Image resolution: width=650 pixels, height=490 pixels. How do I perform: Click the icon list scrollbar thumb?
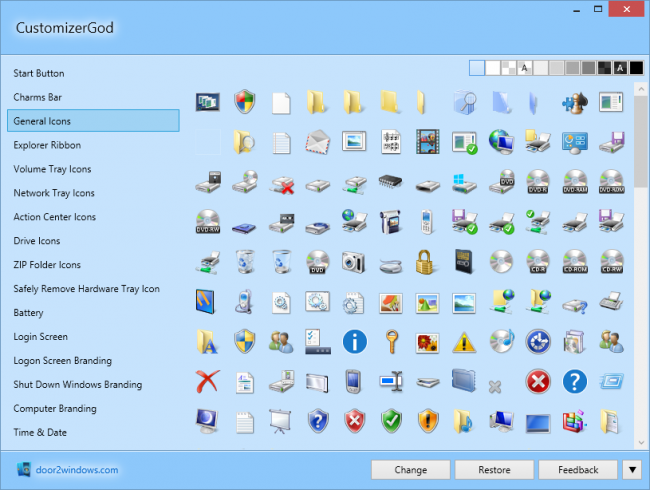(x=641, y=142)
